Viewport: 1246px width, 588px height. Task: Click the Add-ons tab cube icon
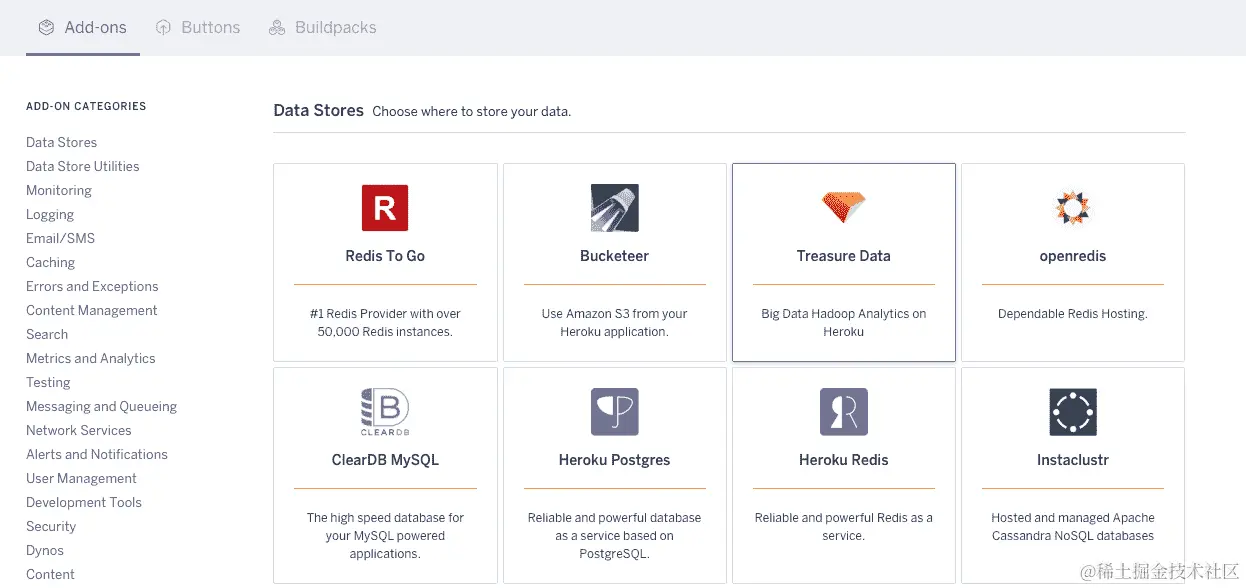point(46,28)
